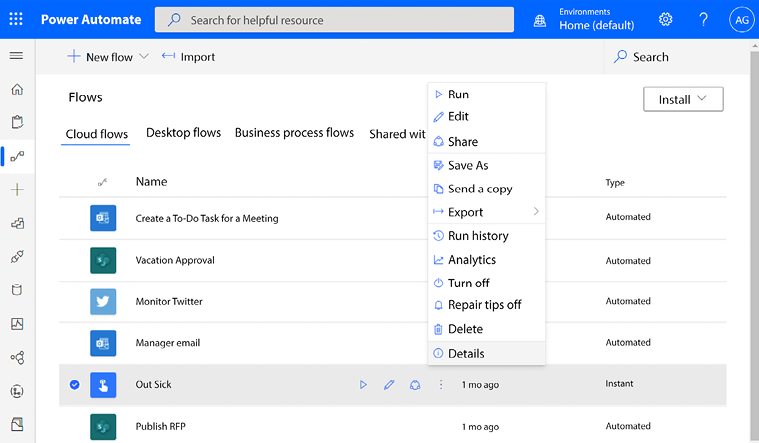Sort by the Name column header
Viewport: 759px width, 443px height.
pyautogui.click(x=152, y=182)
